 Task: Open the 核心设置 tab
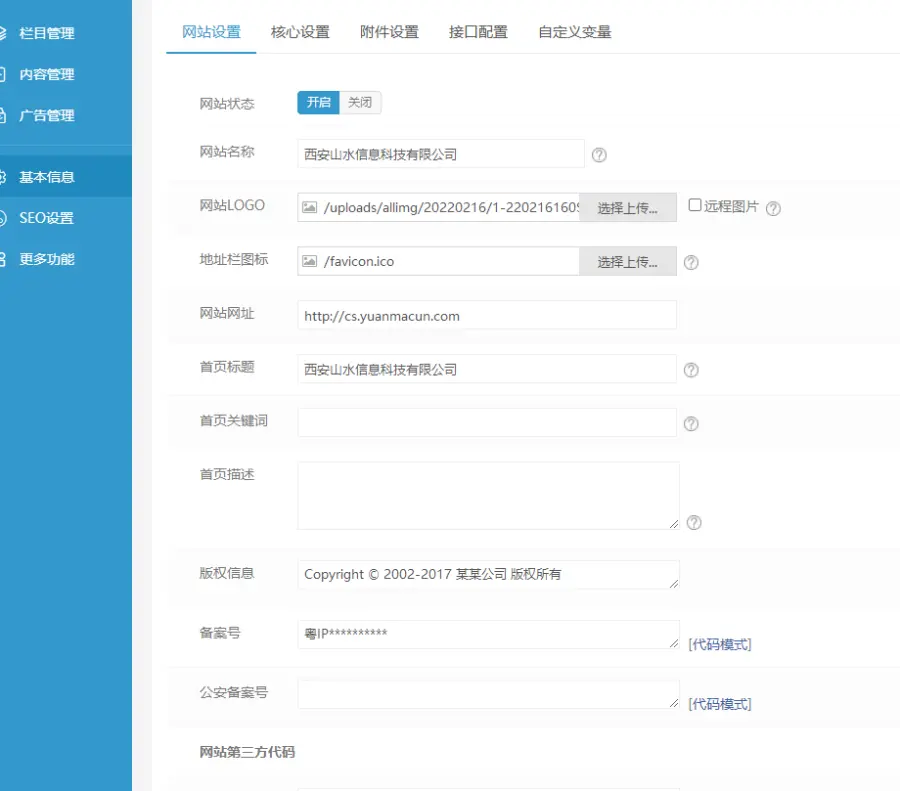[300, 32]
